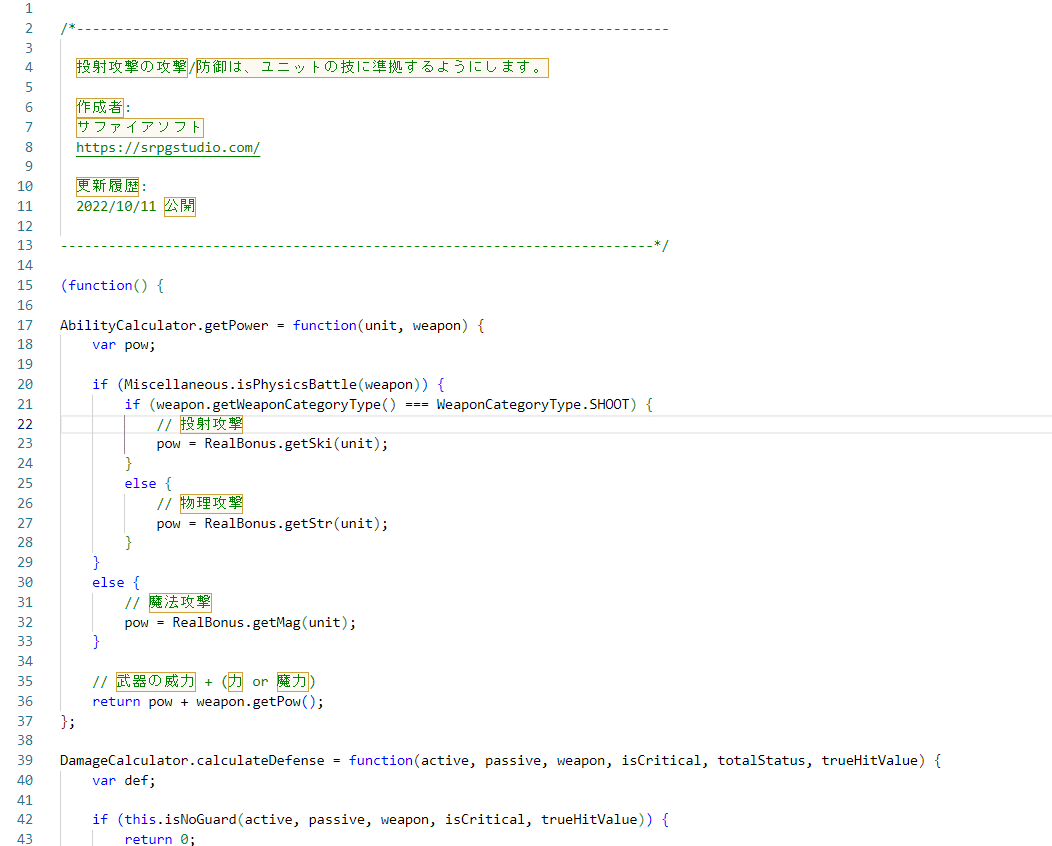
Task: Click the comment text '武器の威力' on line 35
Action: click(156, 682)
